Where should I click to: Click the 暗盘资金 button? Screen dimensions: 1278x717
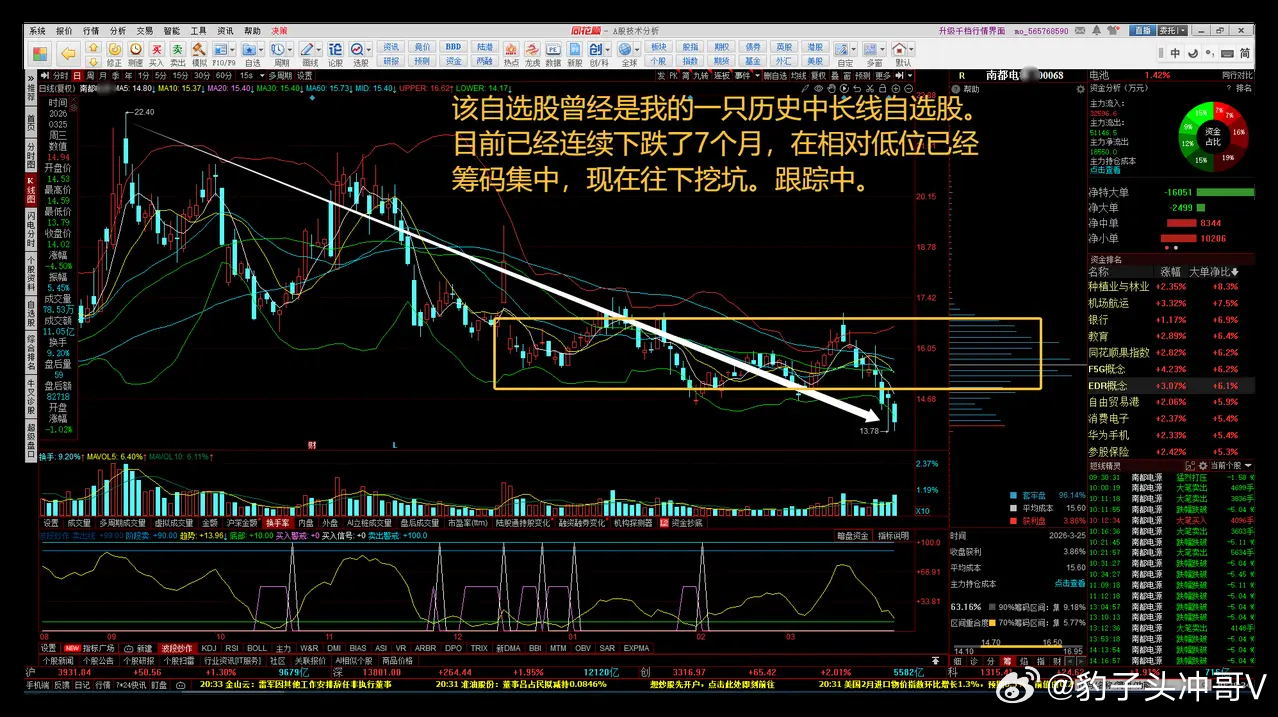click(853, 536)
